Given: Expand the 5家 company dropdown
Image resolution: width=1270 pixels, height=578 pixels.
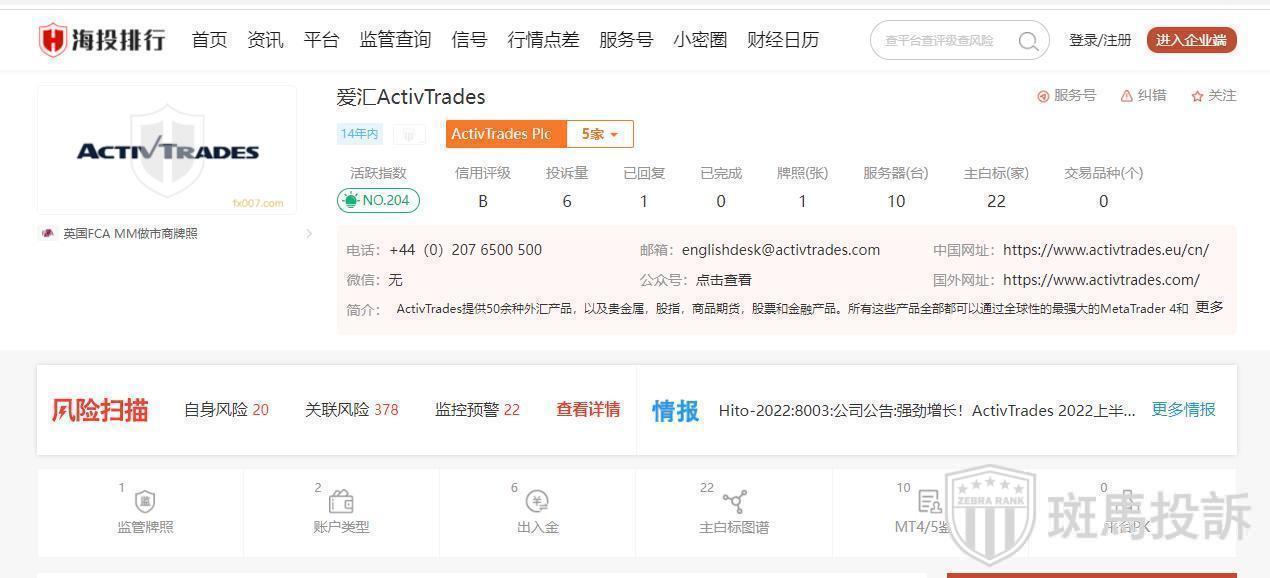Looking at the screenshot, I should pyautogui.click(x=600, y=134).
